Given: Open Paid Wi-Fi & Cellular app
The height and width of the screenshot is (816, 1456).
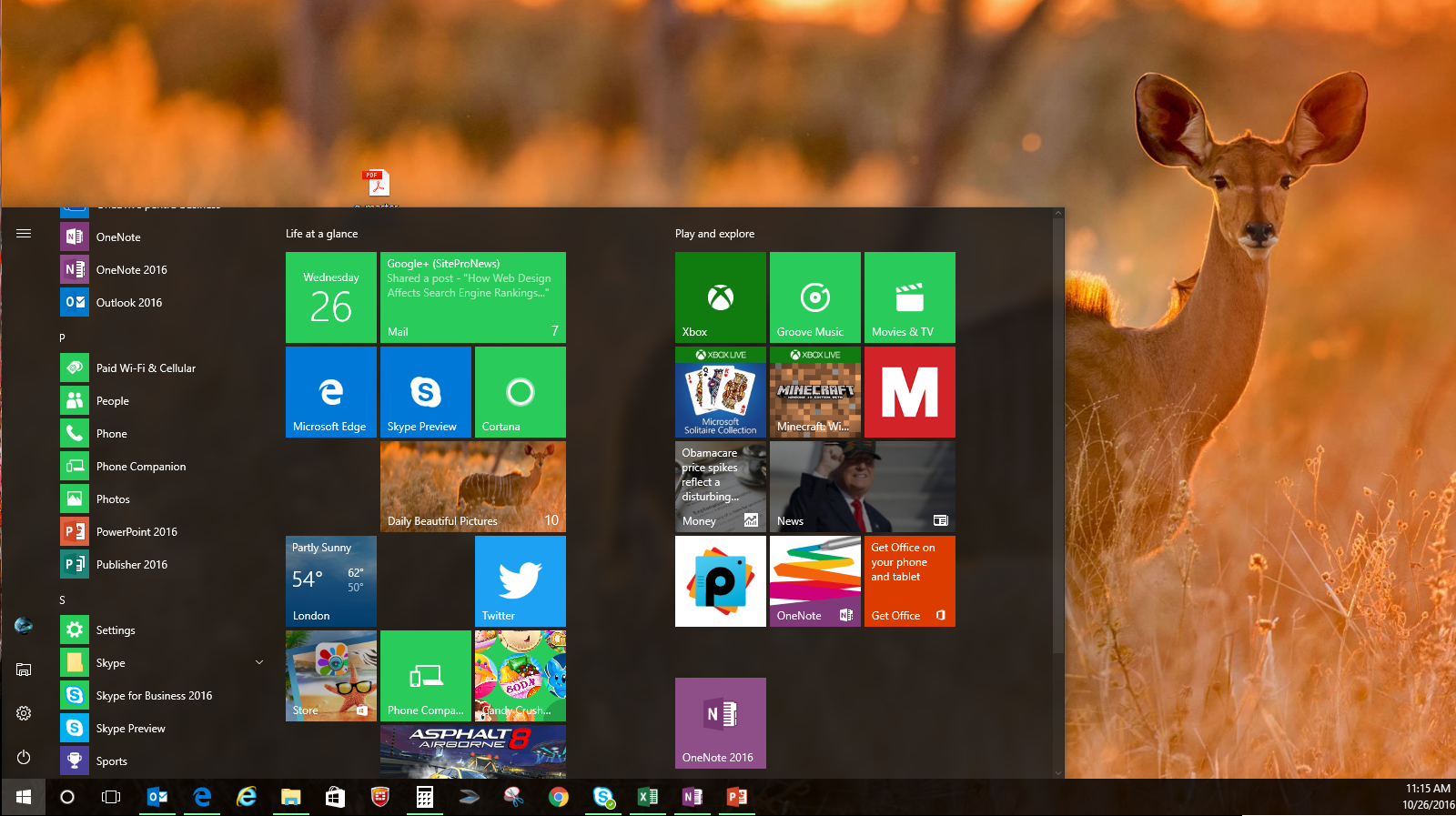Looking at the screenshot, I should point(162,368).
